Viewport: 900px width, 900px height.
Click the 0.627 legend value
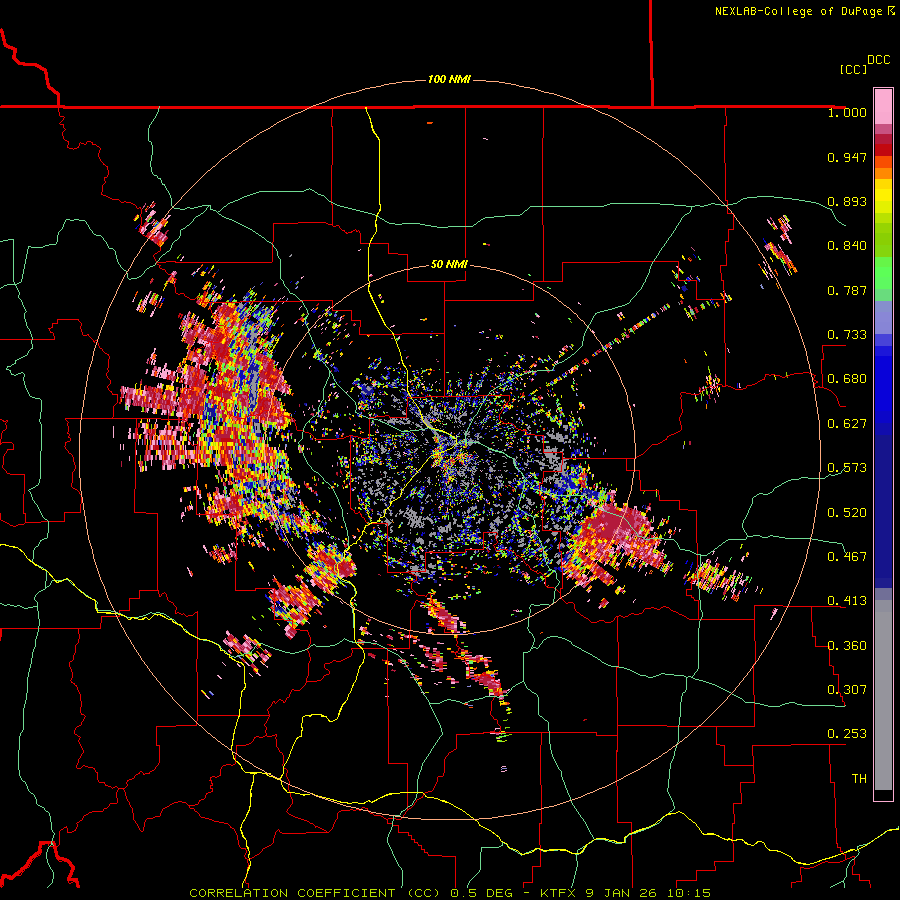(x=847, y=424)
